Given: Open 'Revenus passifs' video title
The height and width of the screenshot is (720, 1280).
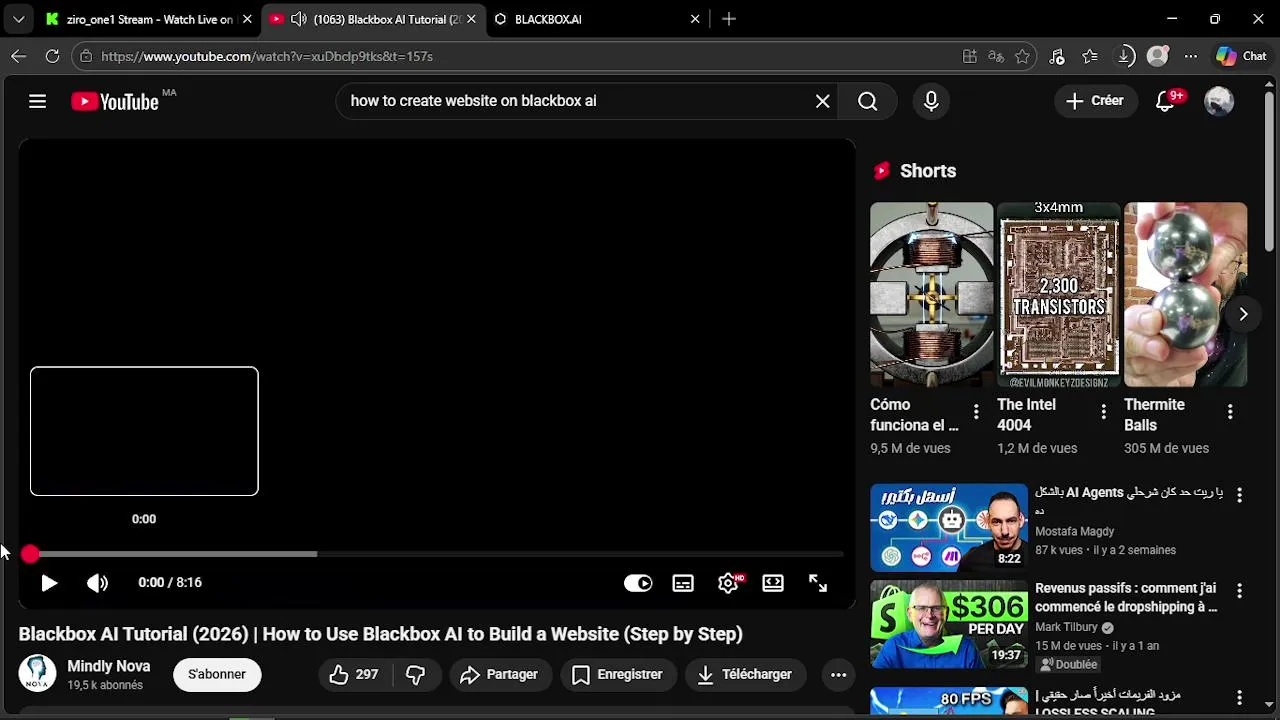Looking at the screenshot, I should pyautogui.click(x=1126, y=598).
